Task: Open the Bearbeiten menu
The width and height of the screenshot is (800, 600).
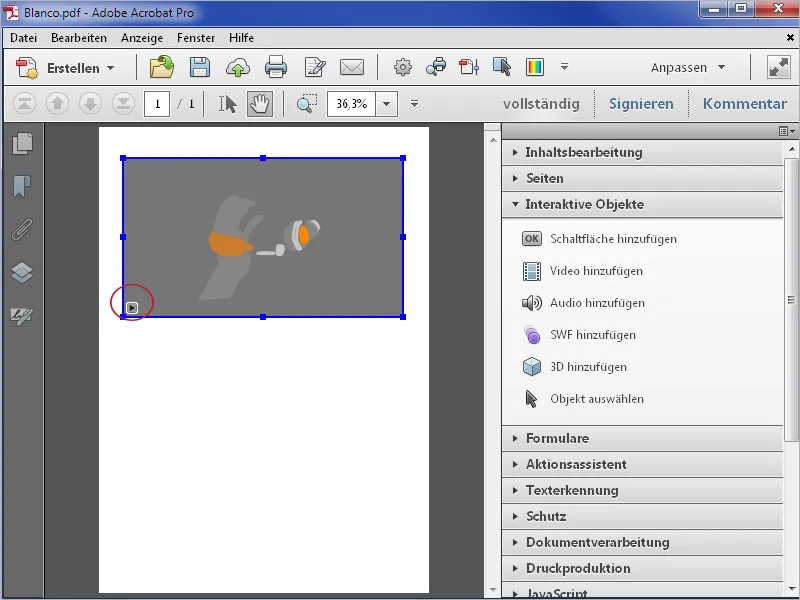Action: [79, 38]
